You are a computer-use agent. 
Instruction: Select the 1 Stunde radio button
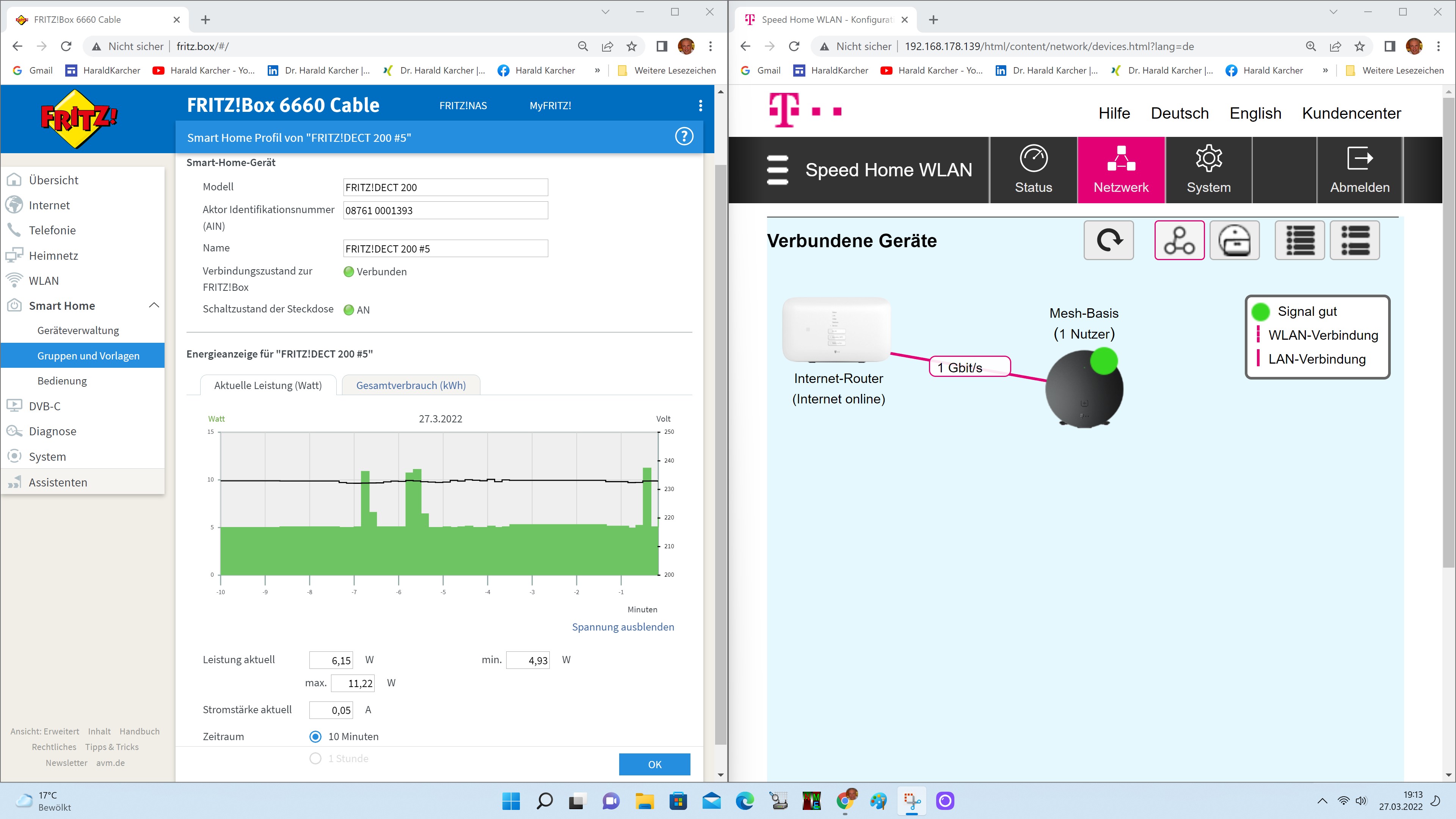[315, 758]
